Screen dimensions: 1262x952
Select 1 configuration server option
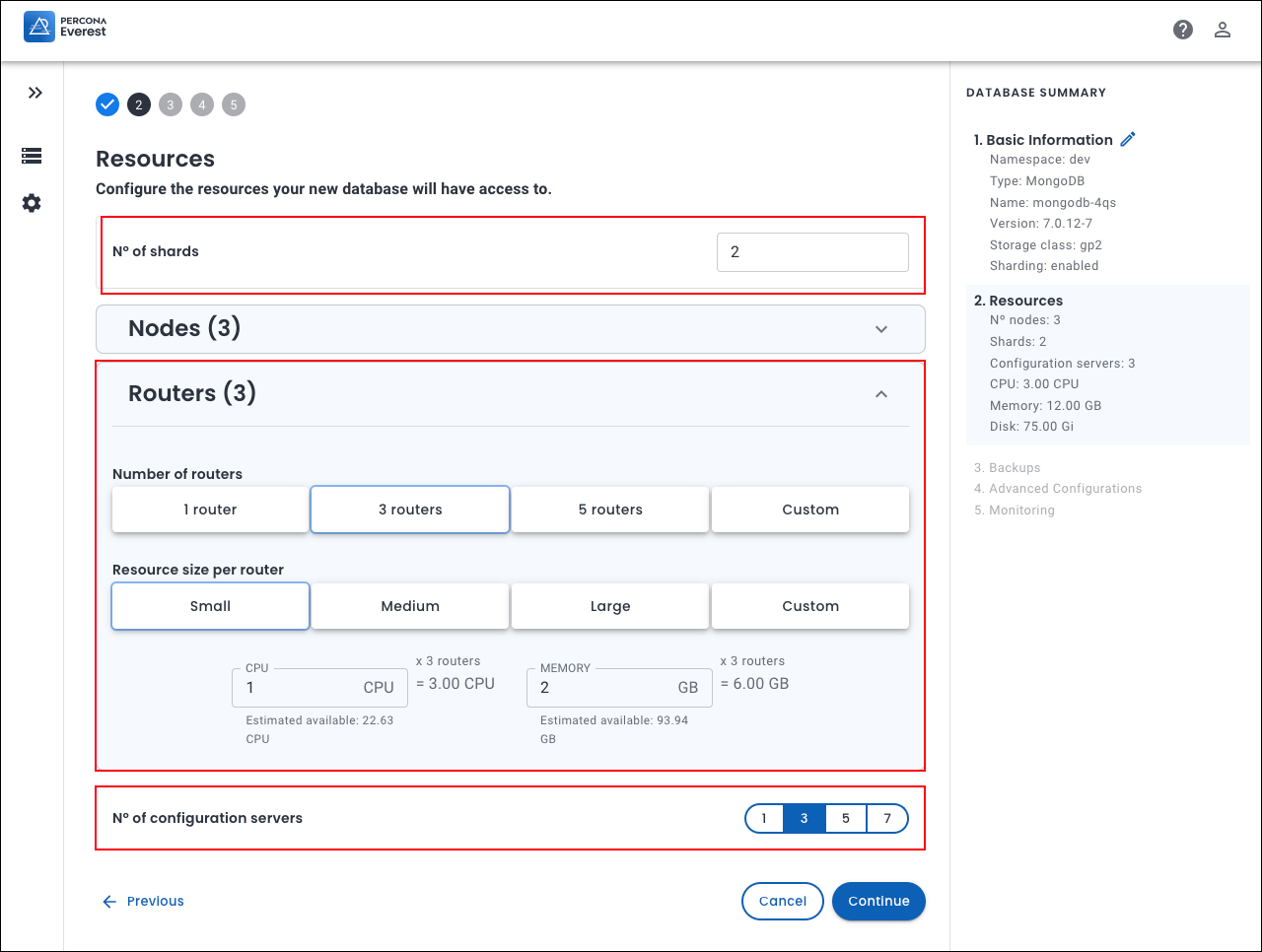[764, 819]
